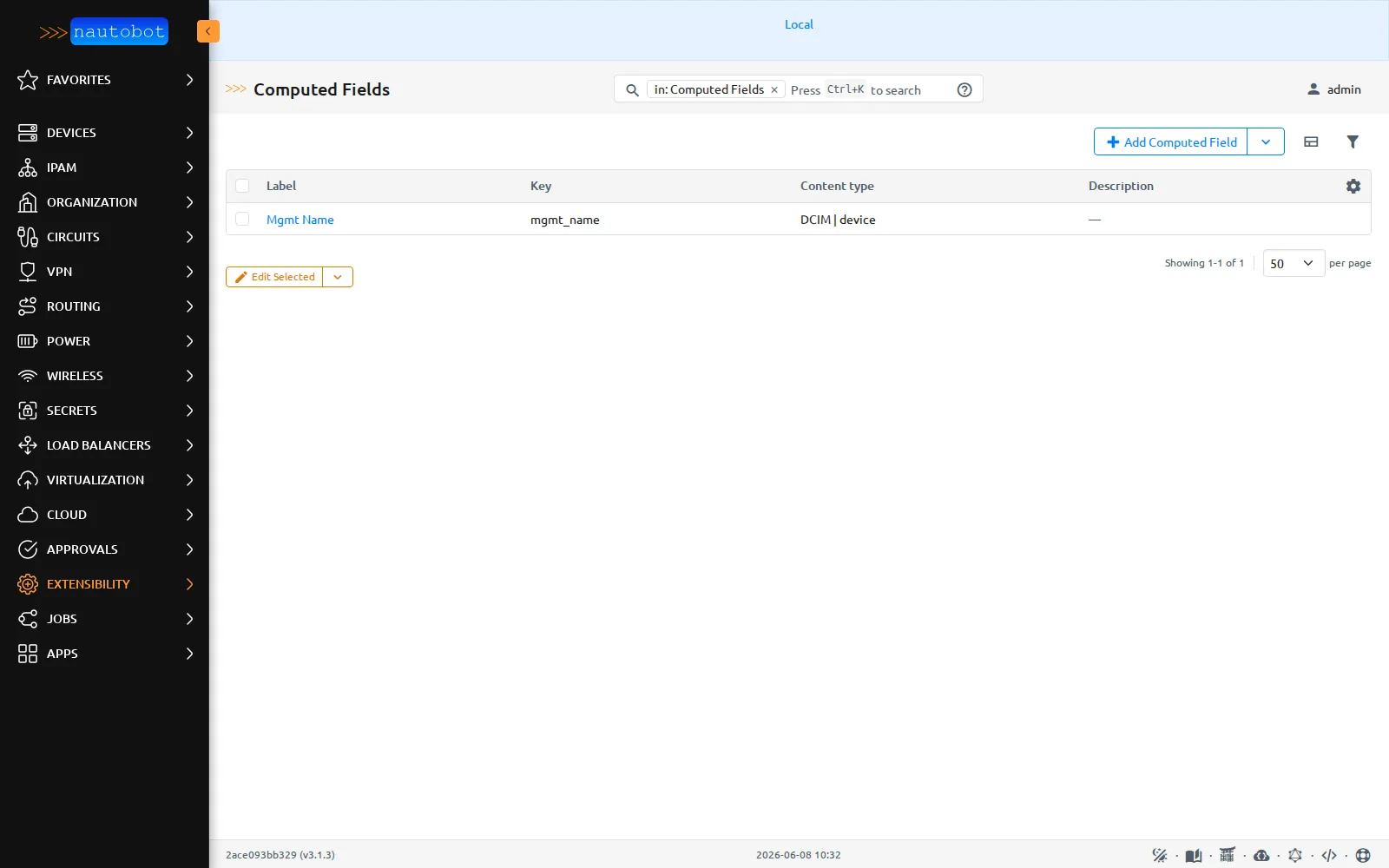Open the code icon in footer
This screenshot has width=1389, height=868.
[x=1329, y=855]
